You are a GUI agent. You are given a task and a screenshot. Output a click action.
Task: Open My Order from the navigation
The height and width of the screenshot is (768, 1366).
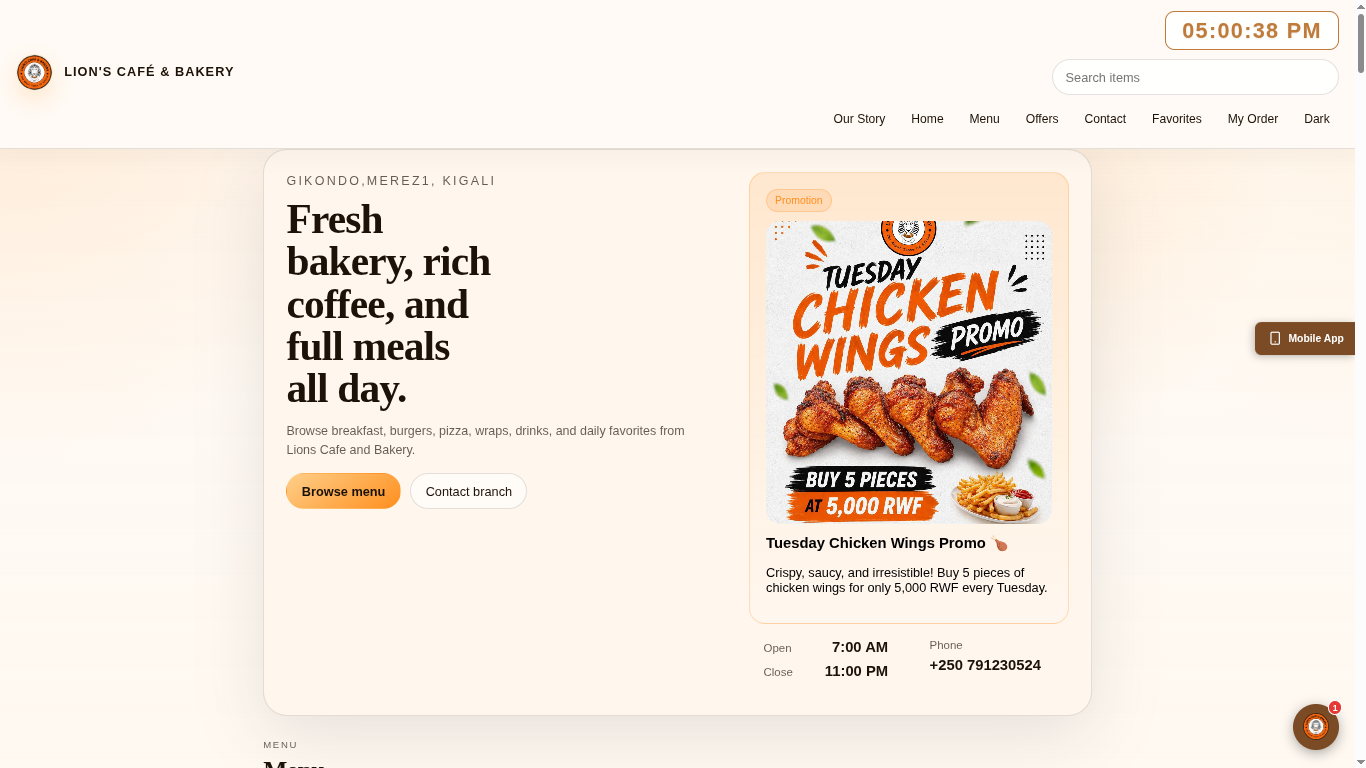click(1253, 119)
